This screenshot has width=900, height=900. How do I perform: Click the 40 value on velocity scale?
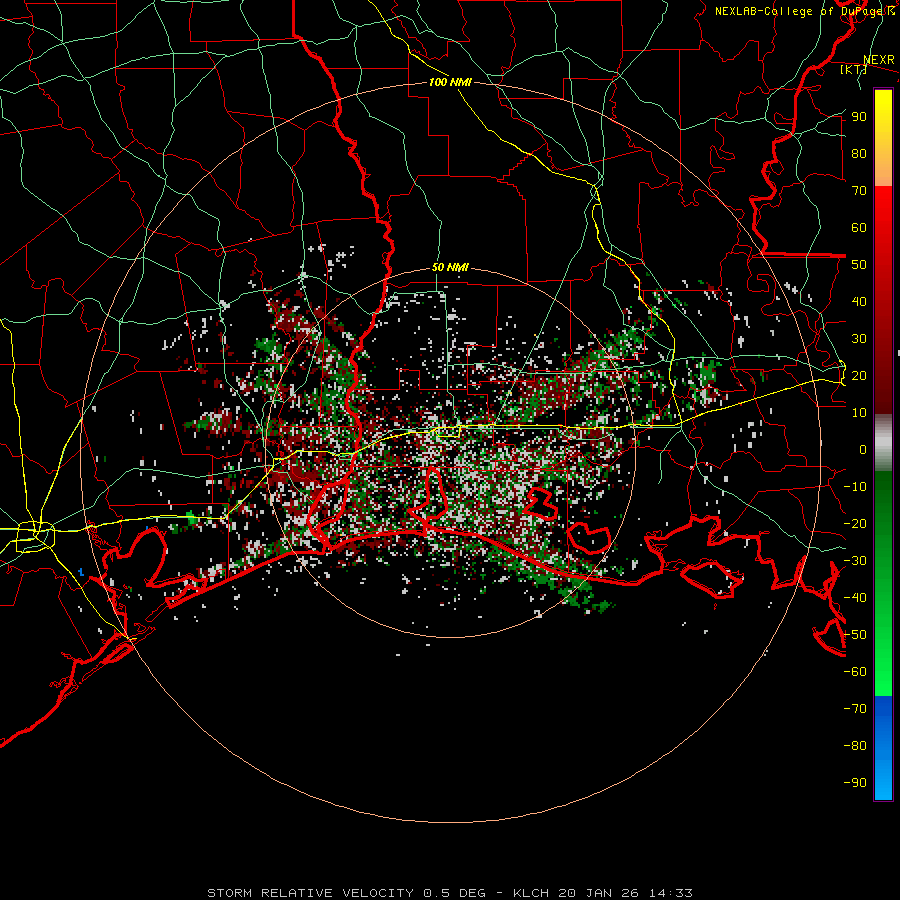(x=859, y=302)
